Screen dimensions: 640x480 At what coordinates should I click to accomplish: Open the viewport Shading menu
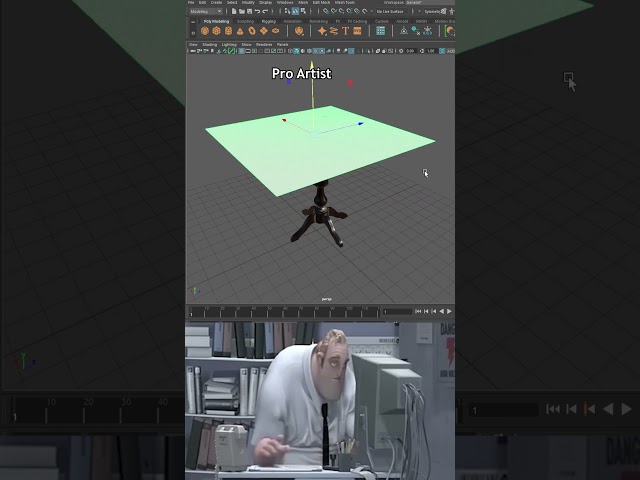click(209, 44)
